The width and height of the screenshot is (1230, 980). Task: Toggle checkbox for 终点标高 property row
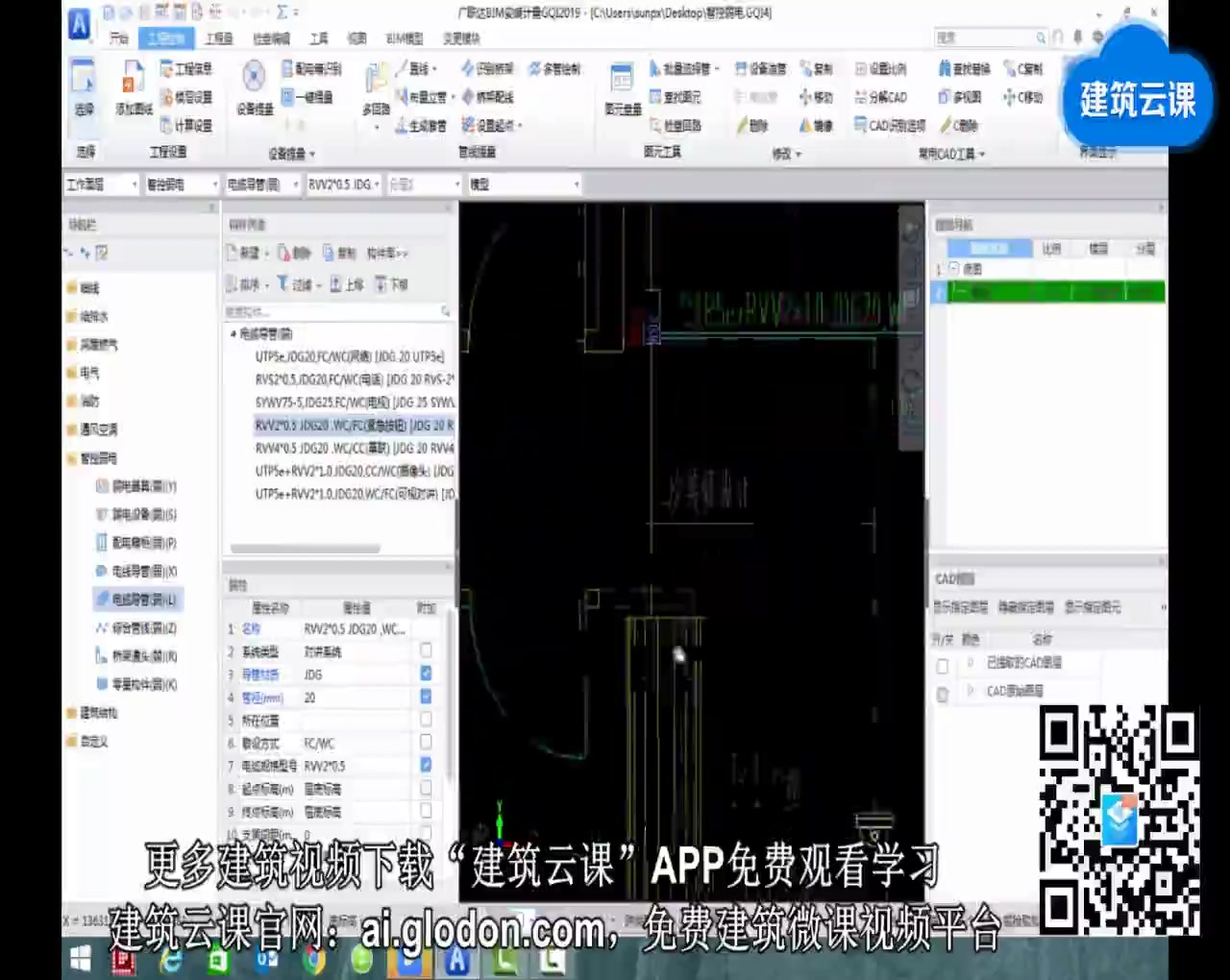point(426,811)
